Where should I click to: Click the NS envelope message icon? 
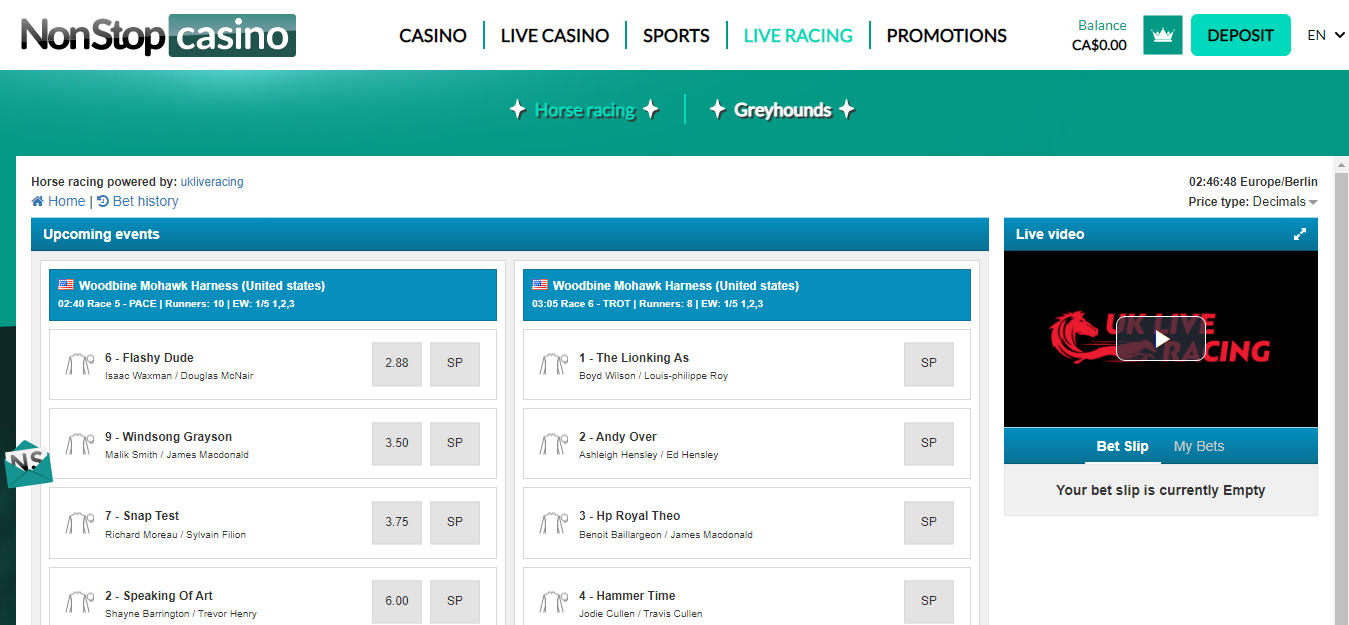(27, 463)
